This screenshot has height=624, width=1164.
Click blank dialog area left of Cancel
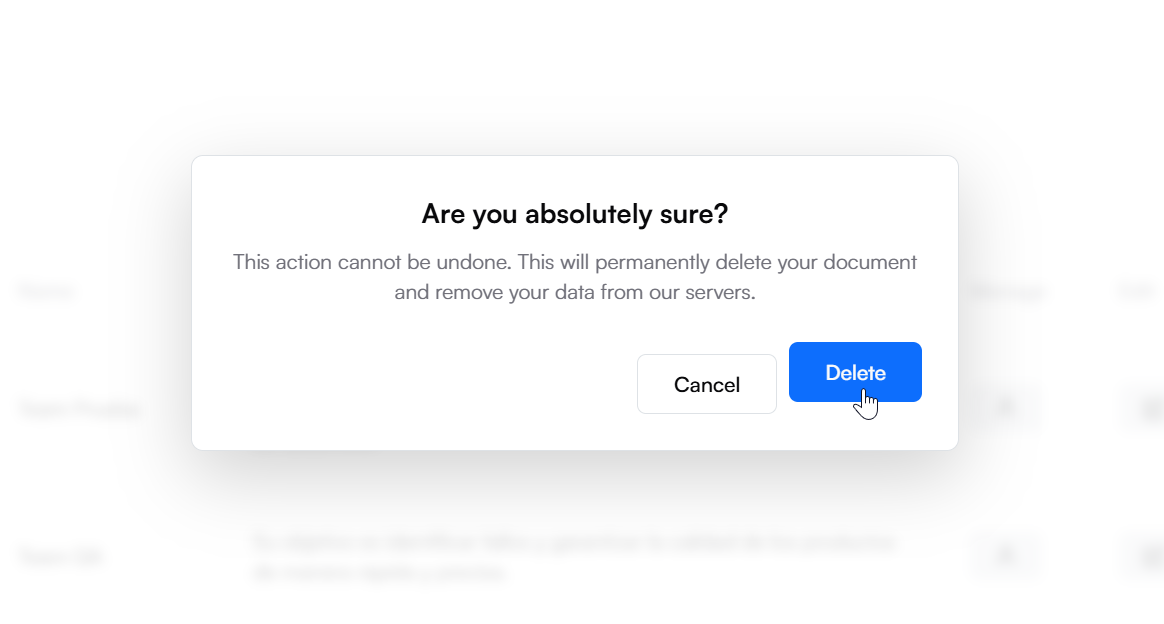[x=400, y=384]
